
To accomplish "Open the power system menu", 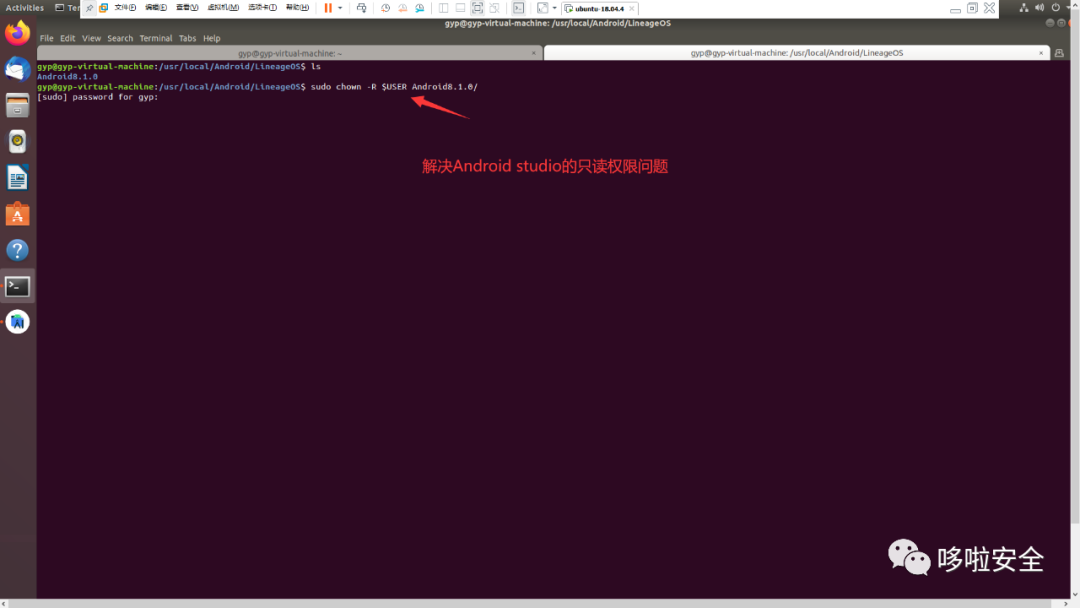I will 1055,8.
